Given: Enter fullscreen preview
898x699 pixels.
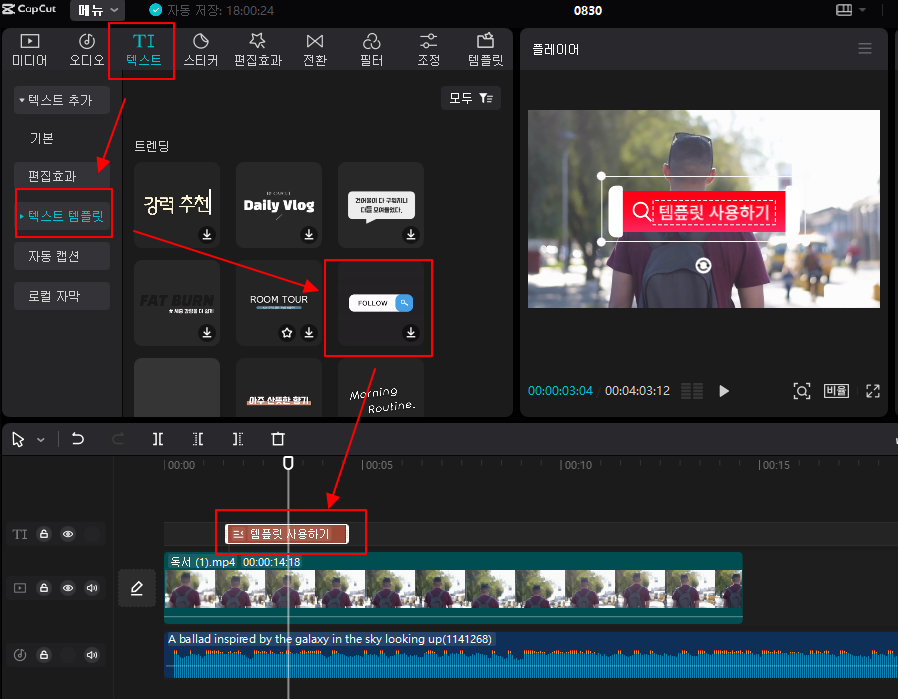Looking at the screenshot, I should click(873, 391).
